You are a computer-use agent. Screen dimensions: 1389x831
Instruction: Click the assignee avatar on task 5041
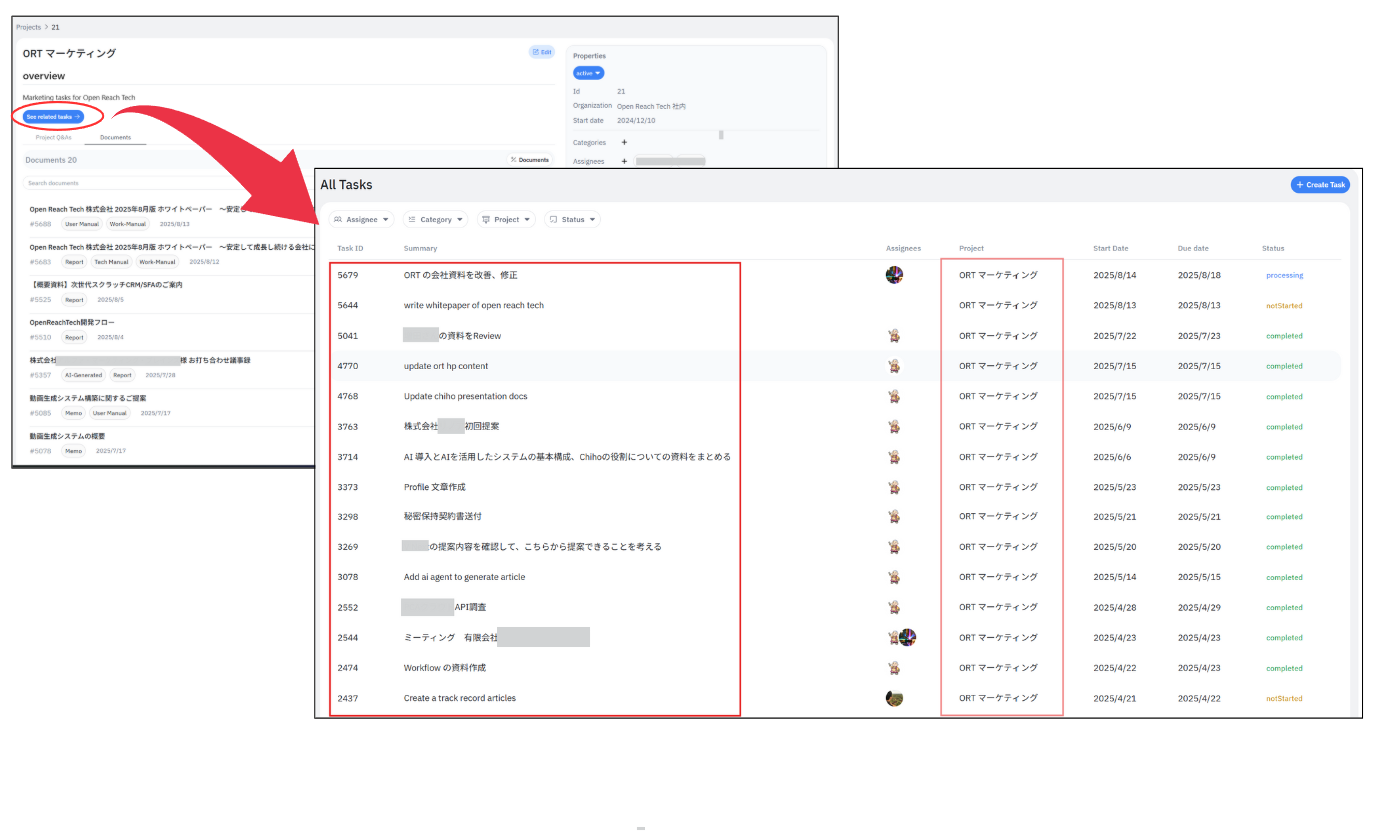point(894,336)
